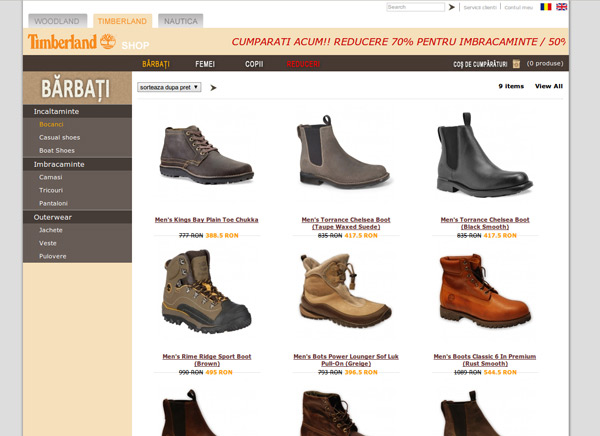This screenshot has height=436, width=600.
Task: Select Jachete in the sidebar
Action: [x=51, y=230]
